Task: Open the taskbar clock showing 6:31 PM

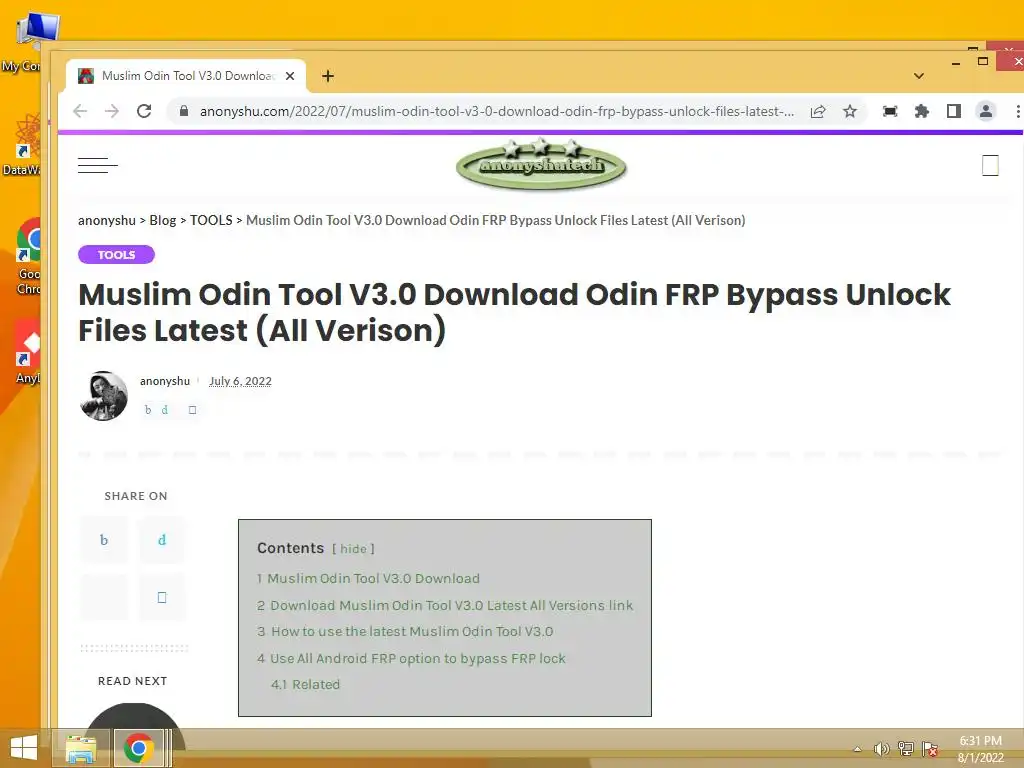Action: [x=980, y=749]
